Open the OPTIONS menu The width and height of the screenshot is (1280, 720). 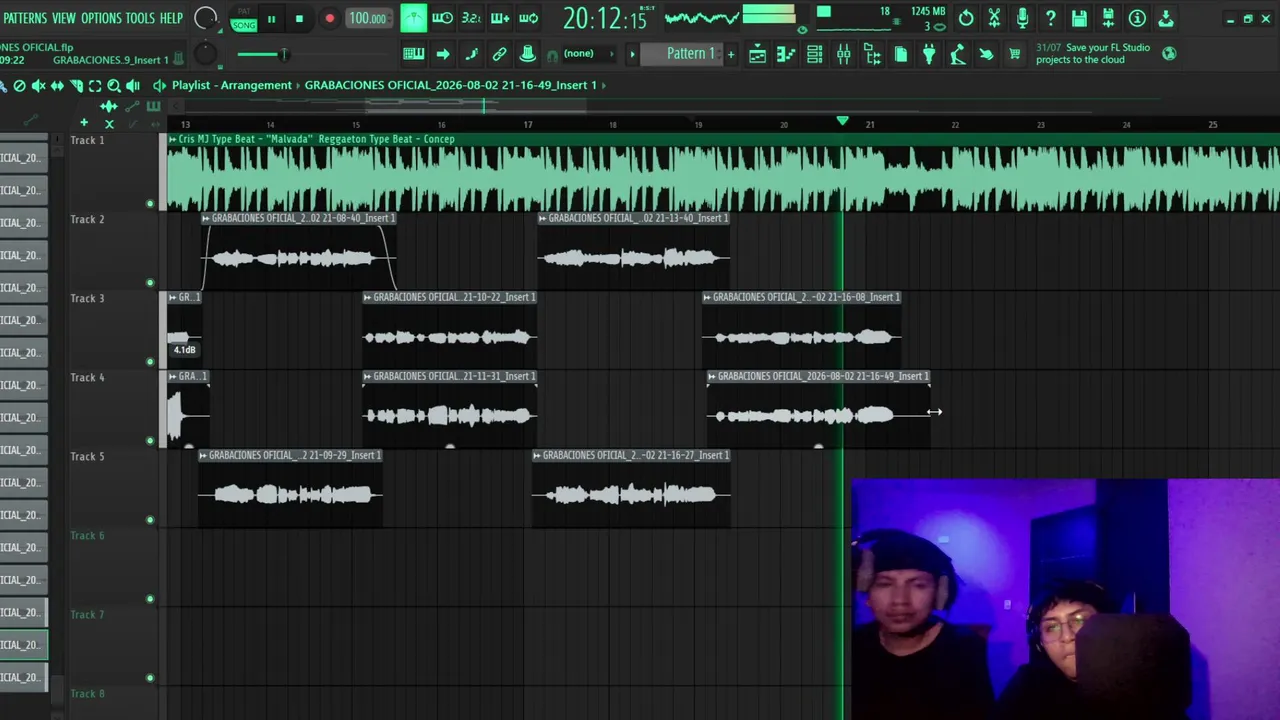(x=101, y=18)
